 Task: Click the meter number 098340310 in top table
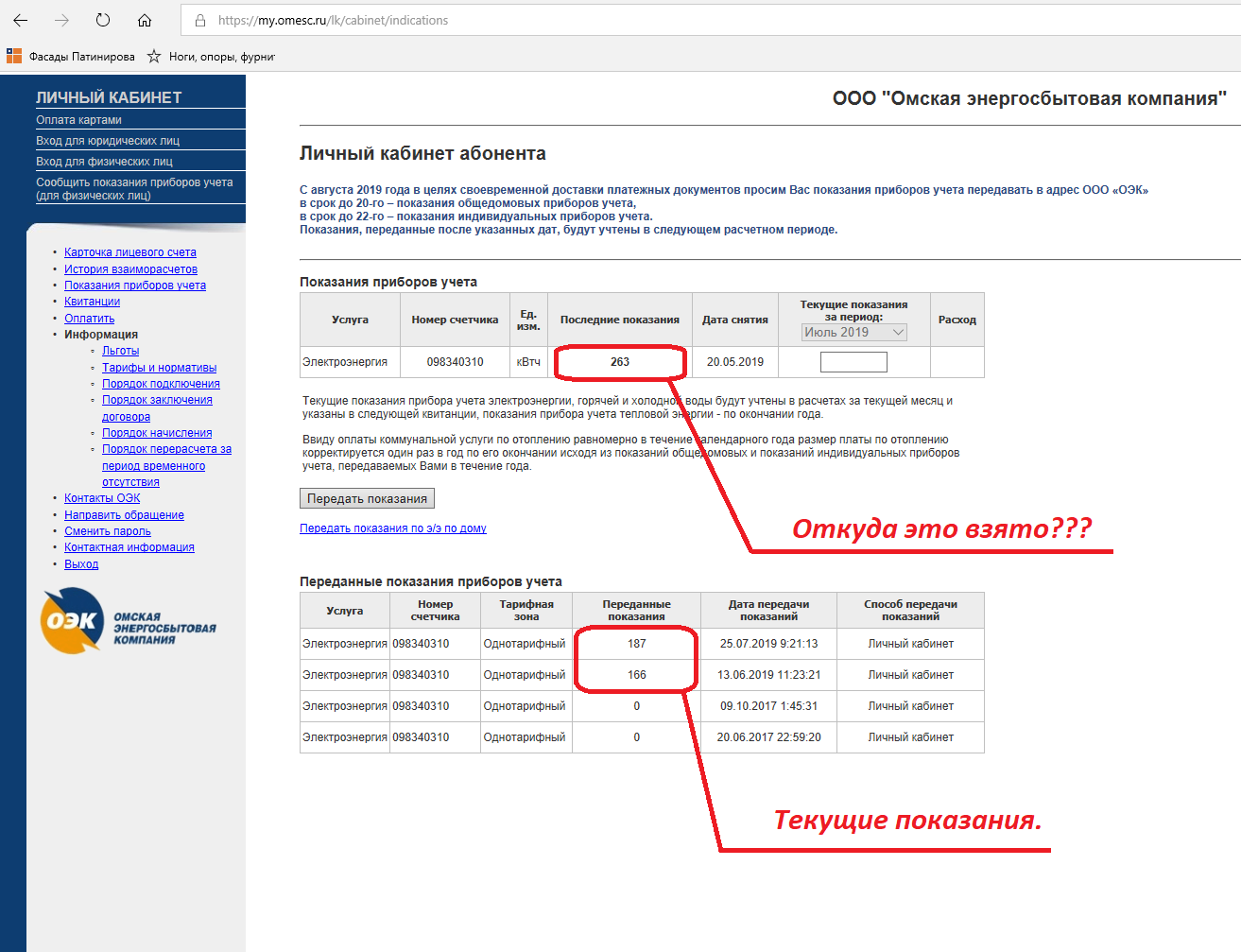click(x=455, y=362)
